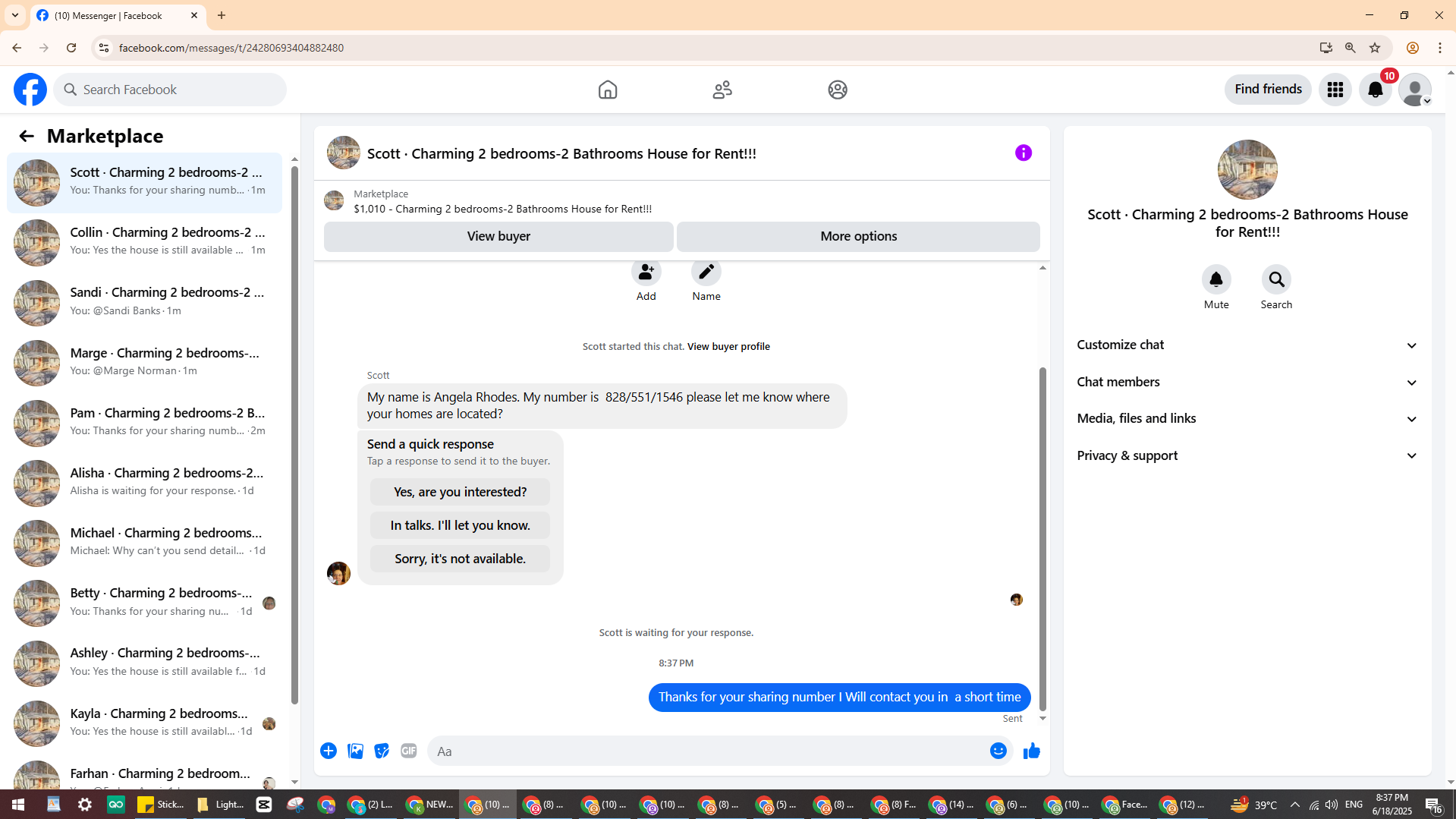Open more actions plus icon
The height and width of the screenshot is (819, 1456).
pyautogui.click(x=329, y=751)
